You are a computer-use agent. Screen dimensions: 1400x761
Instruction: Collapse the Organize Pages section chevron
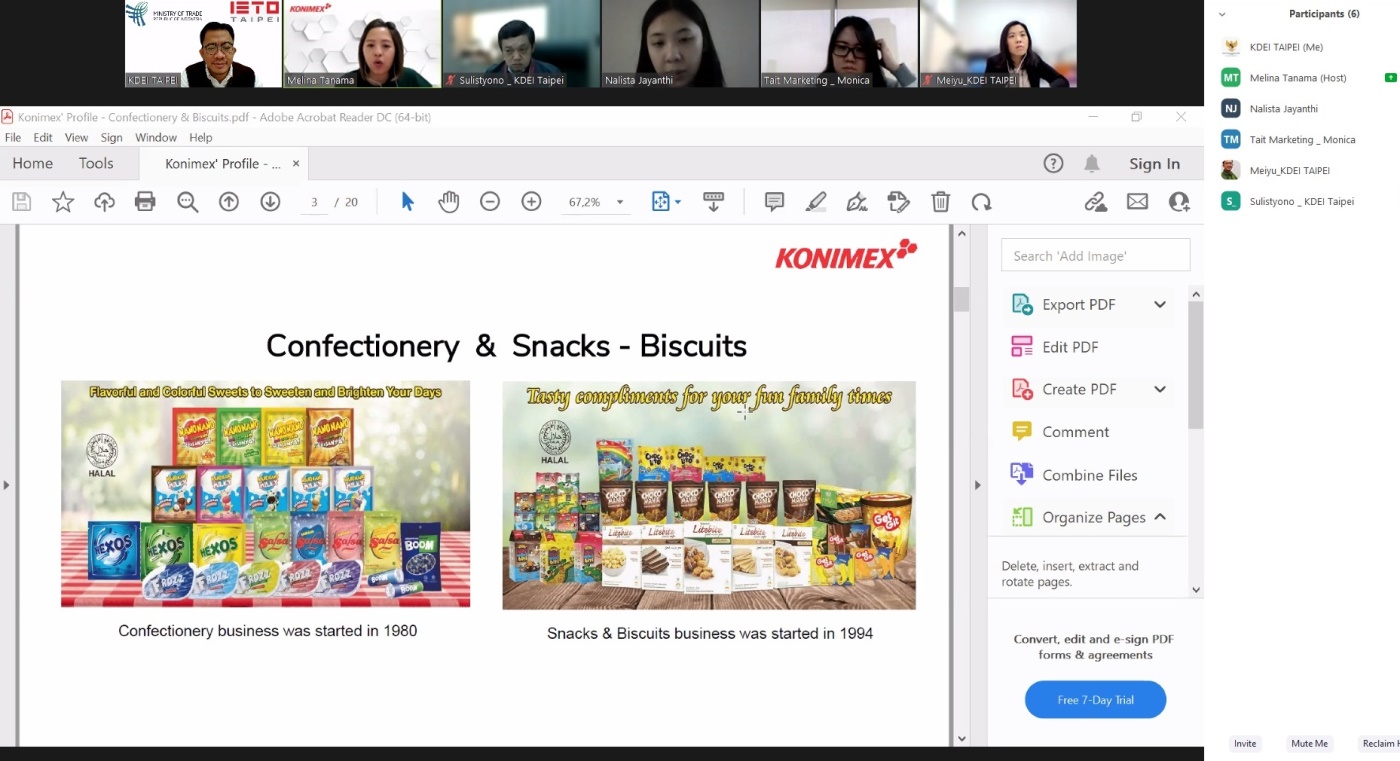pyautogui.click(x=1160, y=517)
